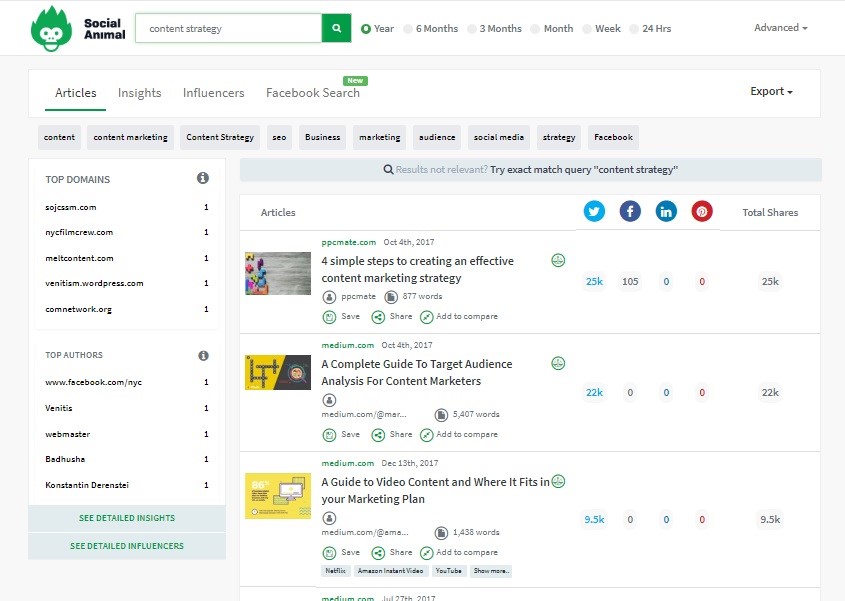Viewport: 845px width, 601px height.
Task: Select the Month time range
Action: (x=552, y=29)
